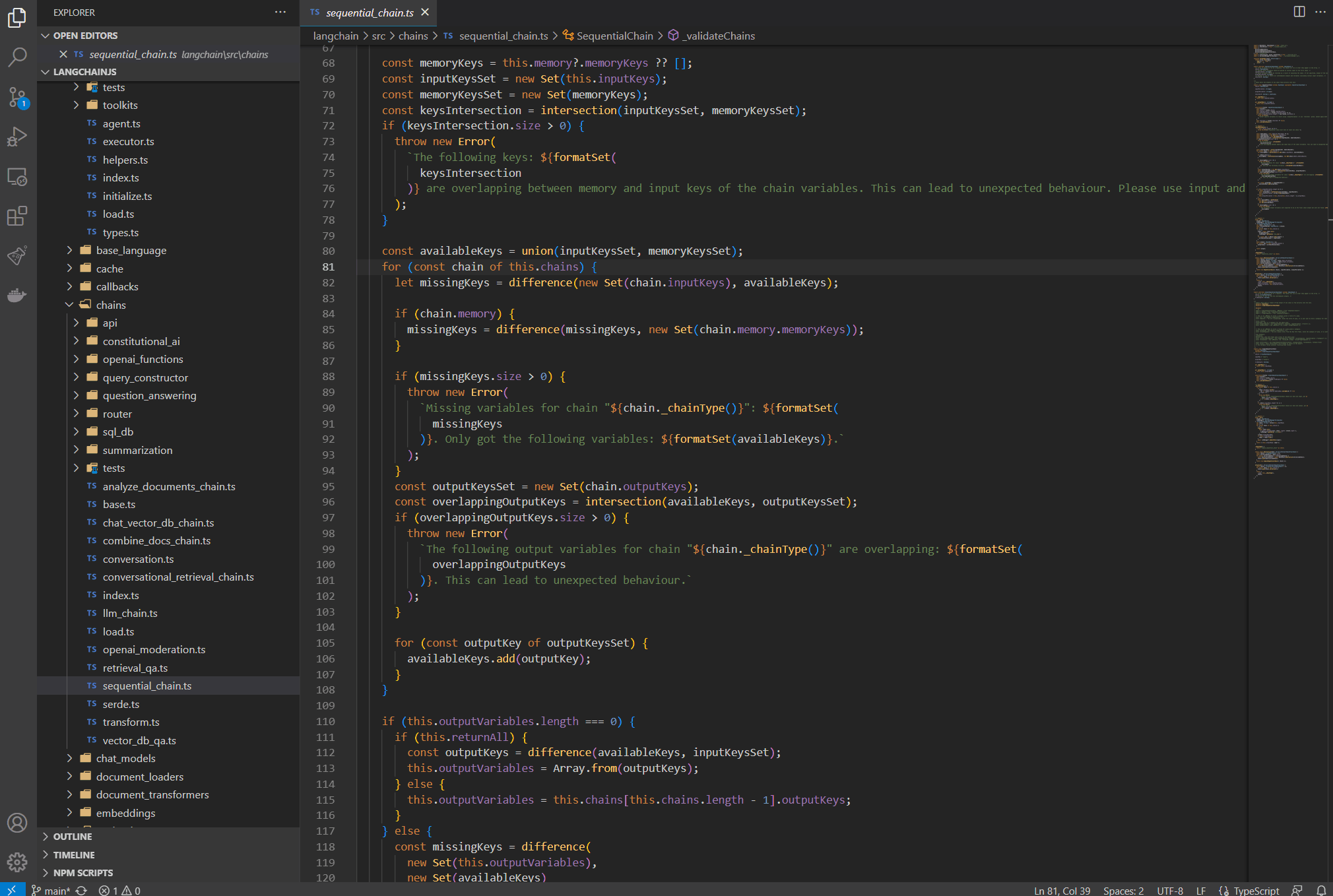
Task: Toggle the TIMELINE section visibility
Action: (x=75, y=854)
